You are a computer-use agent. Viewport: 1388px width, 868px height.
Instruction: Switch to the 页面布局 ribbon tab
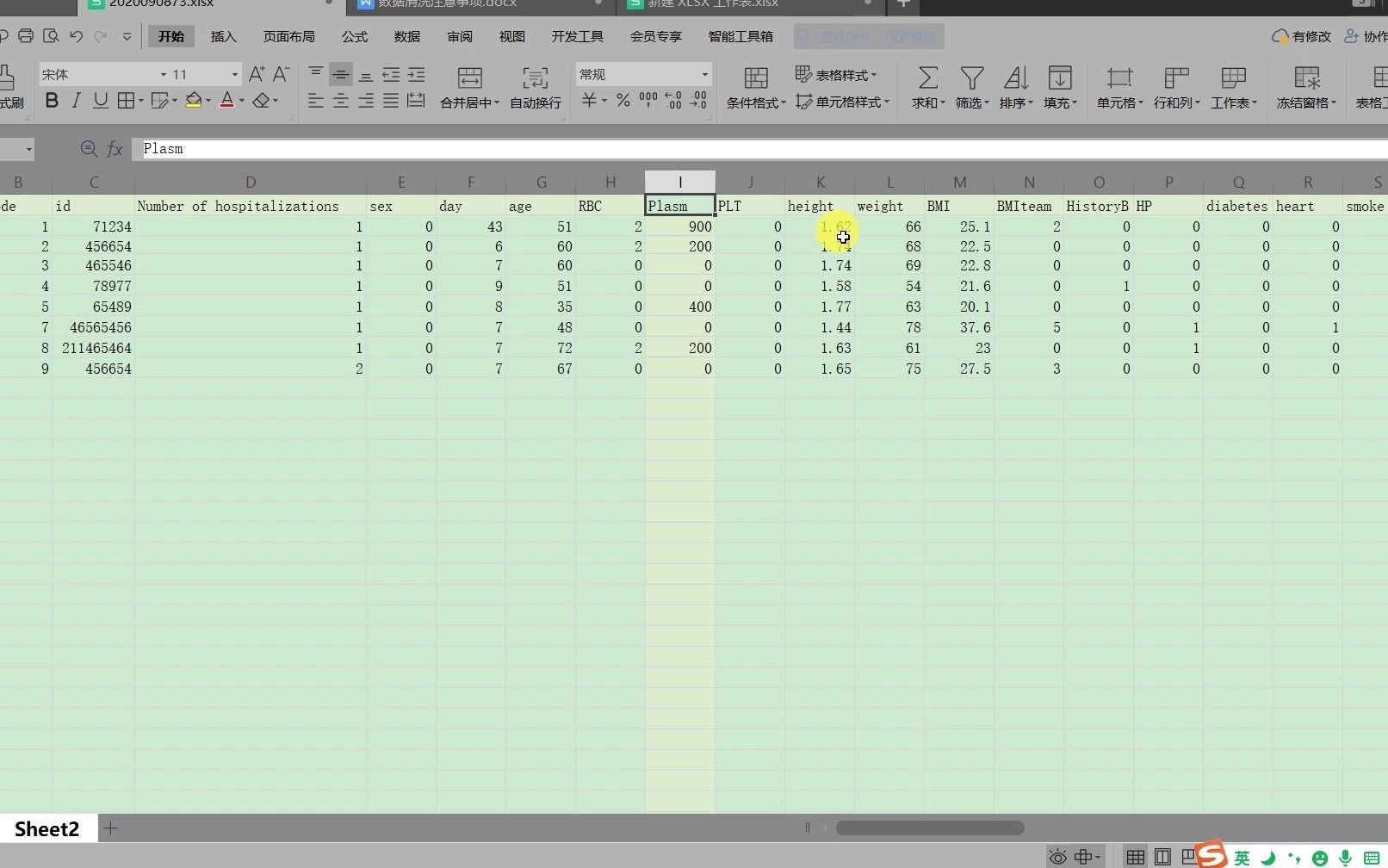point(288,36)
